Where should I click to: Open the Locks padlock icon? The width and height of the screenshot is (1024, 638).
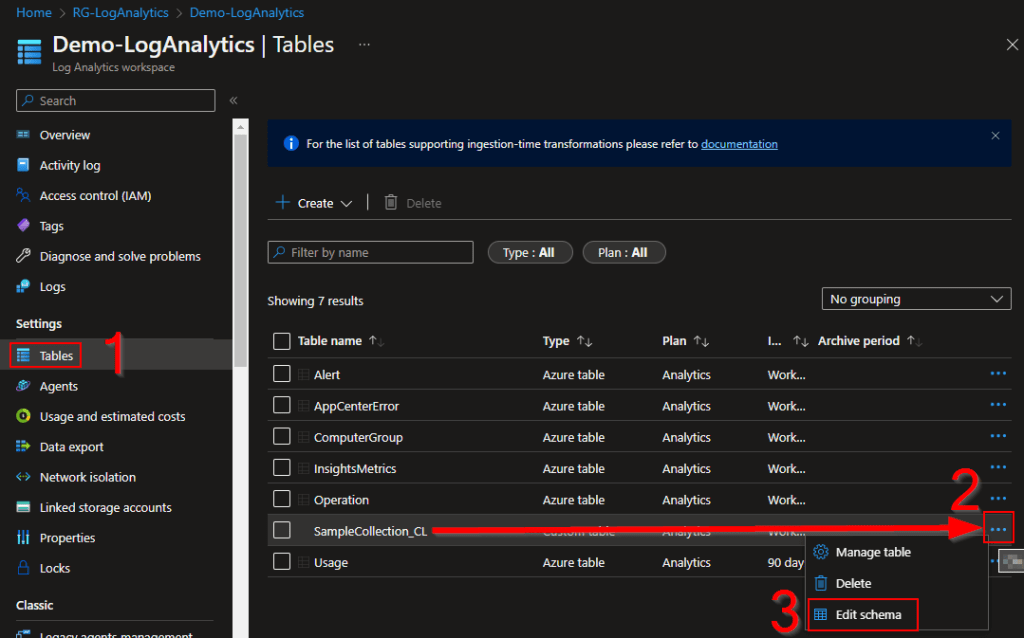click(x=23, y=569)
